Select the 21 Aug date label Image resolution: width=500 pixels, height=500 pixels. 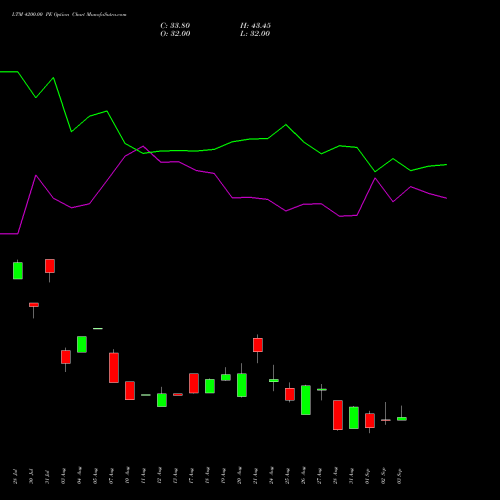[255, 476]
